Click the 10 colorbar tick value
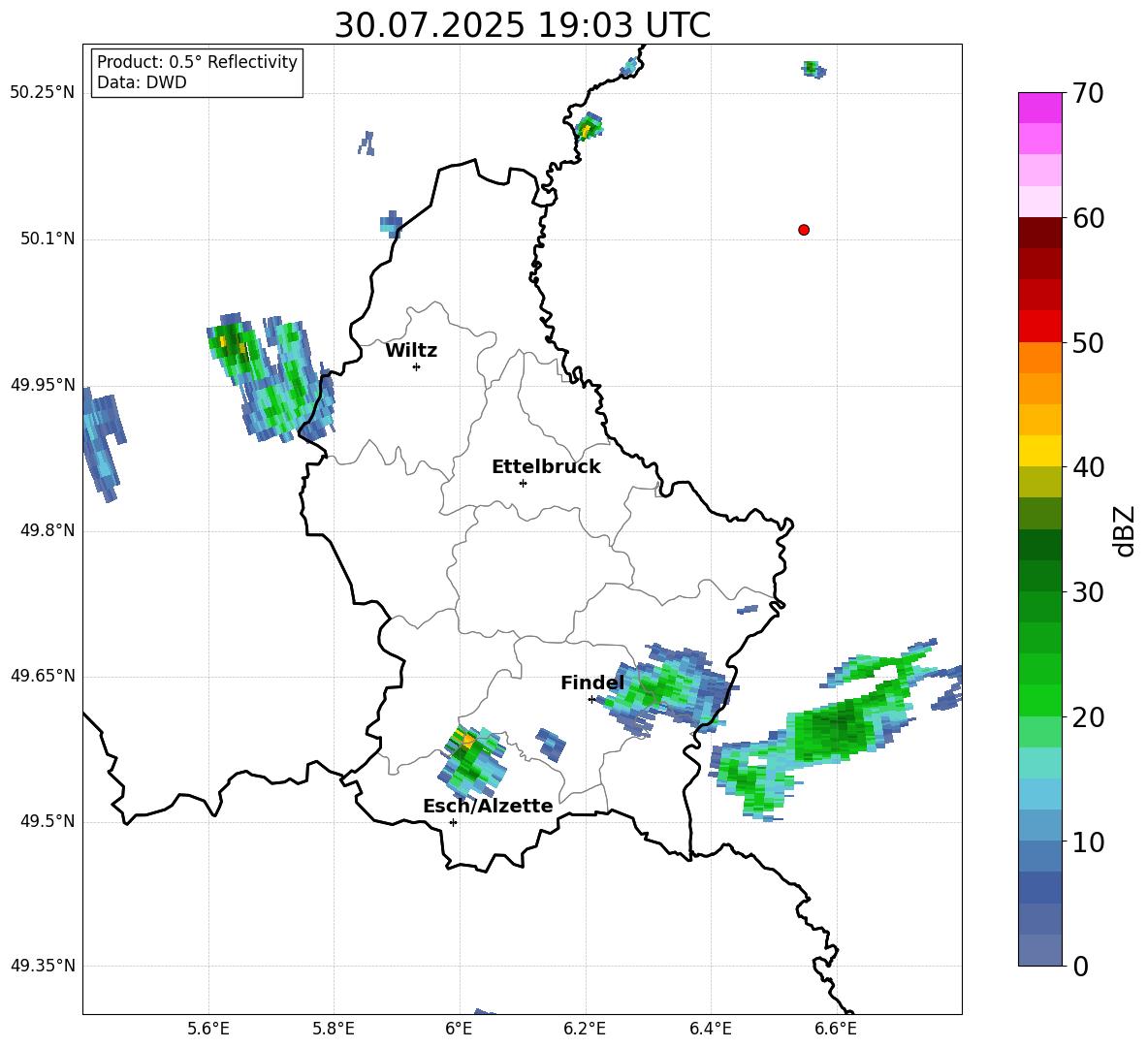The image size is (1148, 1048). (x=1087, y=842)
